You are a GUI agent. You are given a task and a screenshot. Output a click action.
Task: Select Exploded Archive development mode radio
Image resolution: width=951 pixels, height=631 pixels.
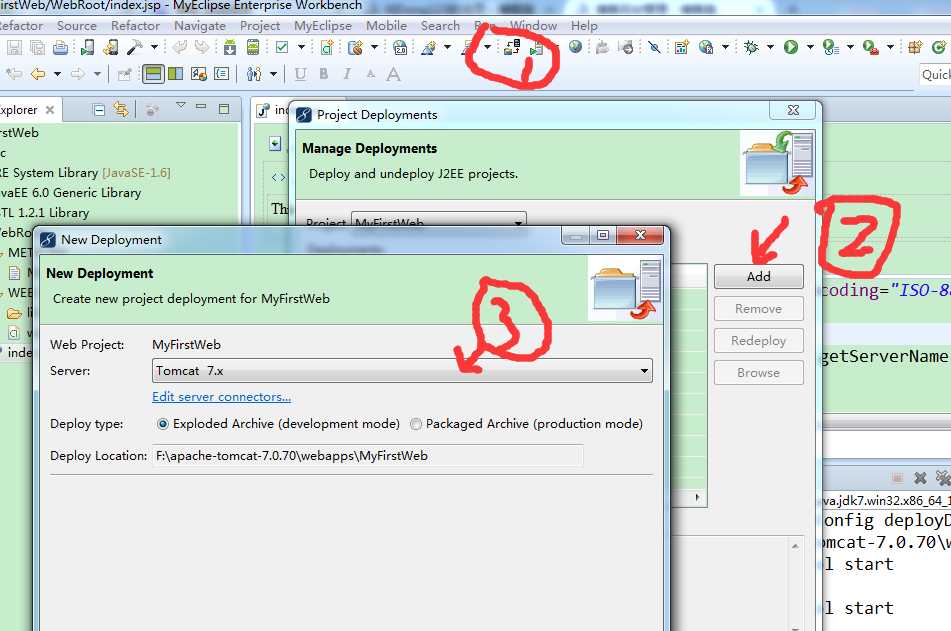[163, 424]
